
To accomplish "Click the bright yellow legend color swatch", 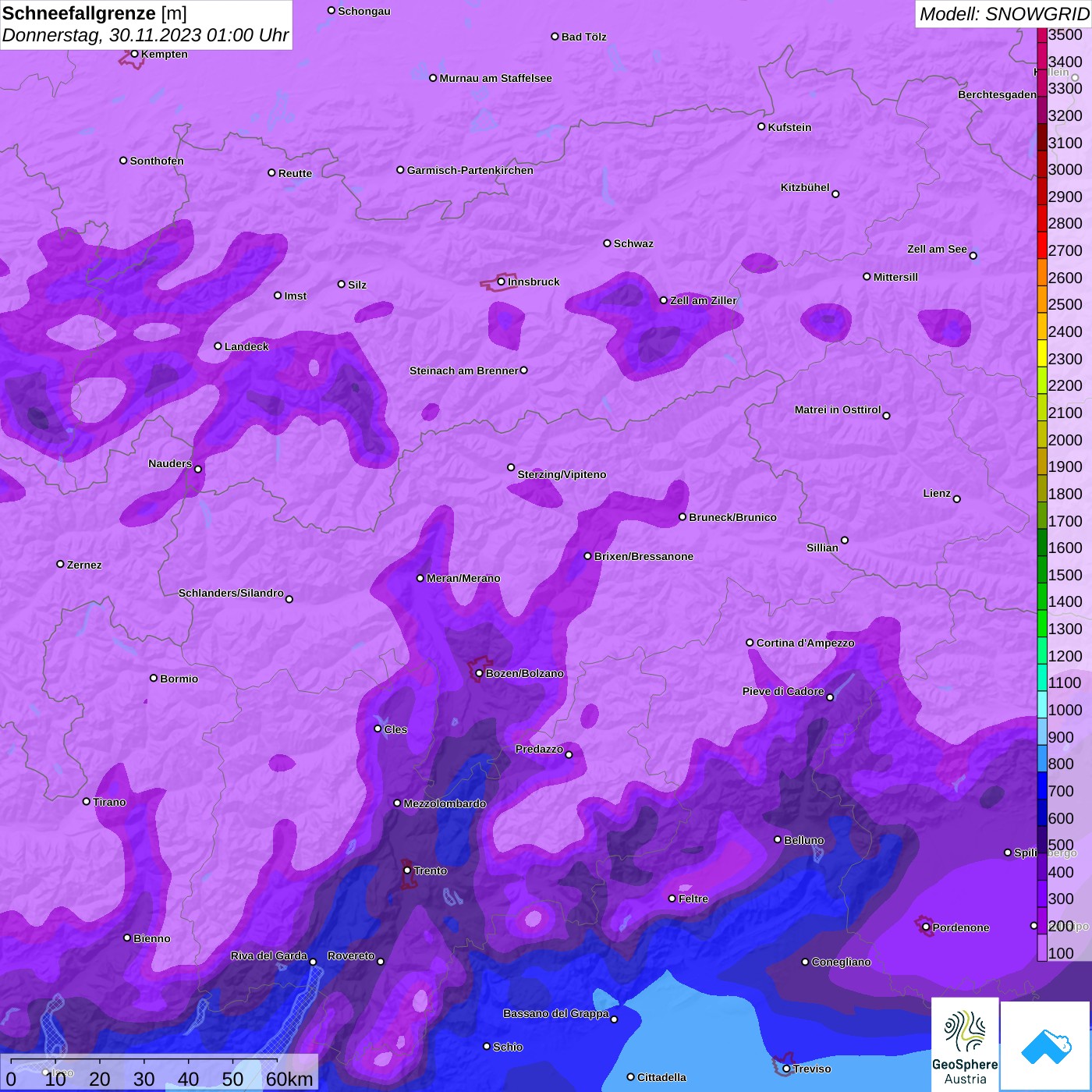I will coord(1042,353).
